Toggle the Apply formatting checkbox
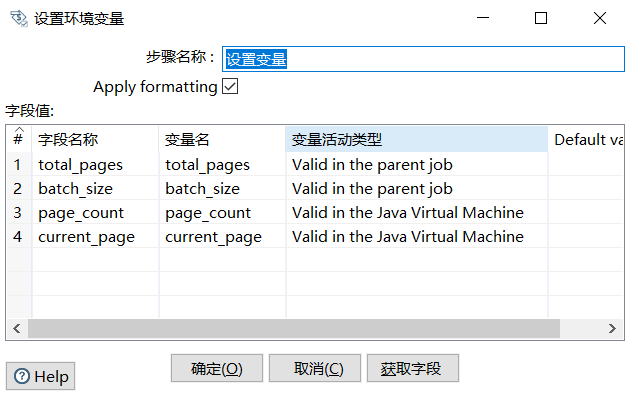Screen dimensions: 630x396 [230, 86]
